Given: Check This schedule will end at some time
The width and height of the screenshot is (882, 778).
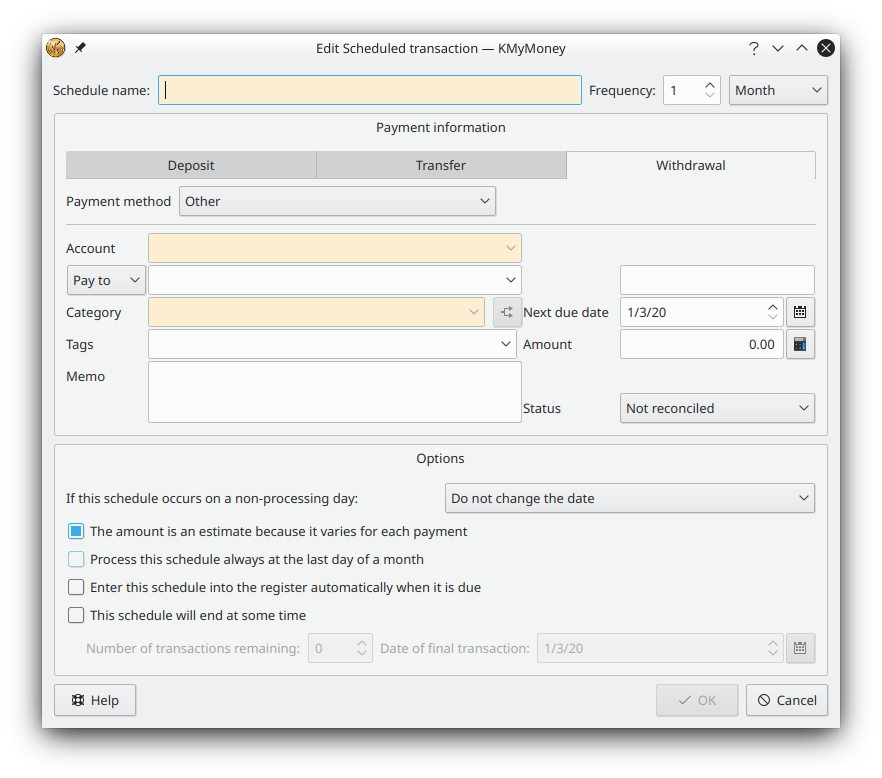Looking at the screenshot, I should (x=76, y=616).
